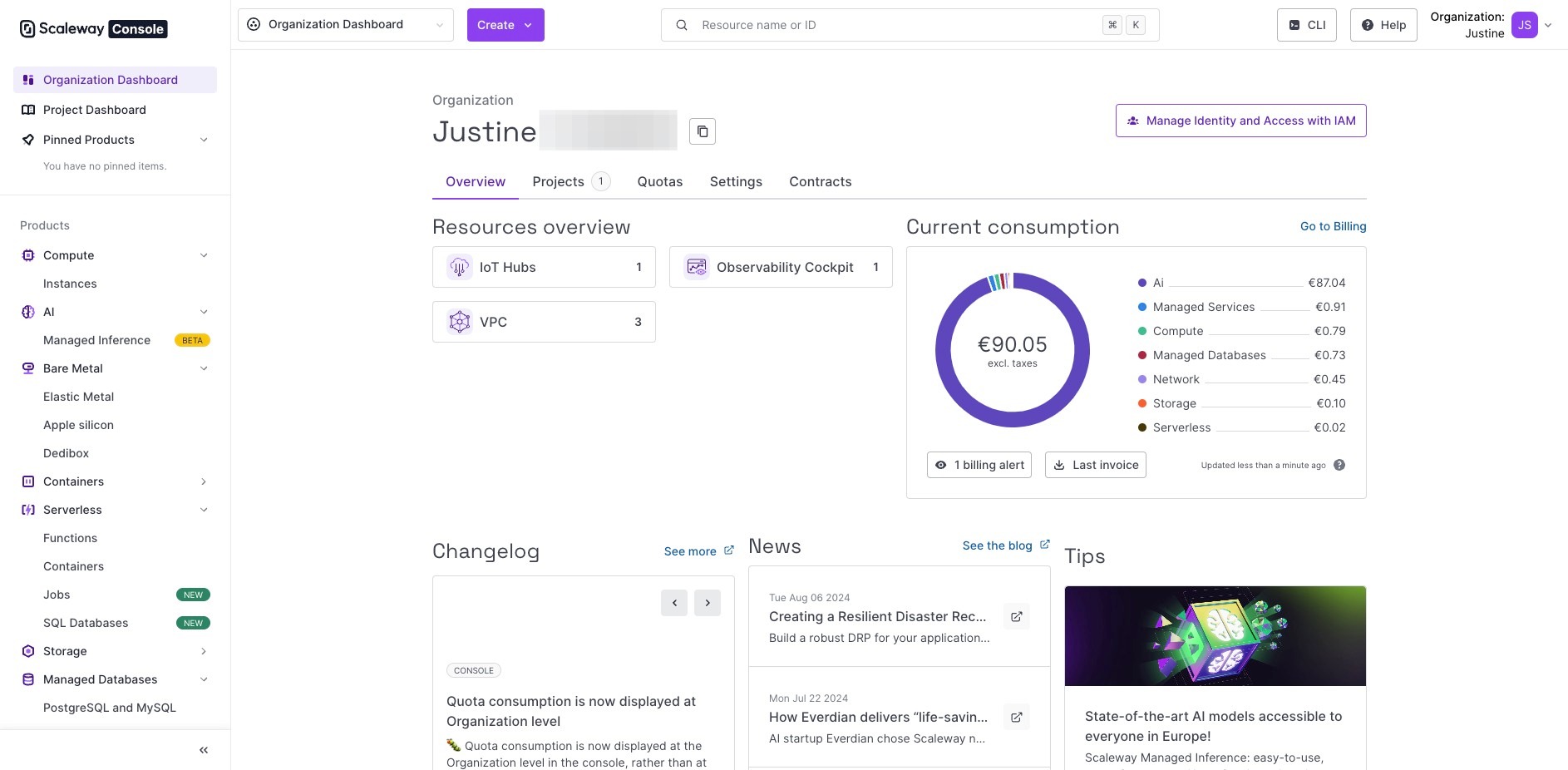Open Everdian article external link icon
This screenshot has height=770, width=1568.
(1017, 717)
